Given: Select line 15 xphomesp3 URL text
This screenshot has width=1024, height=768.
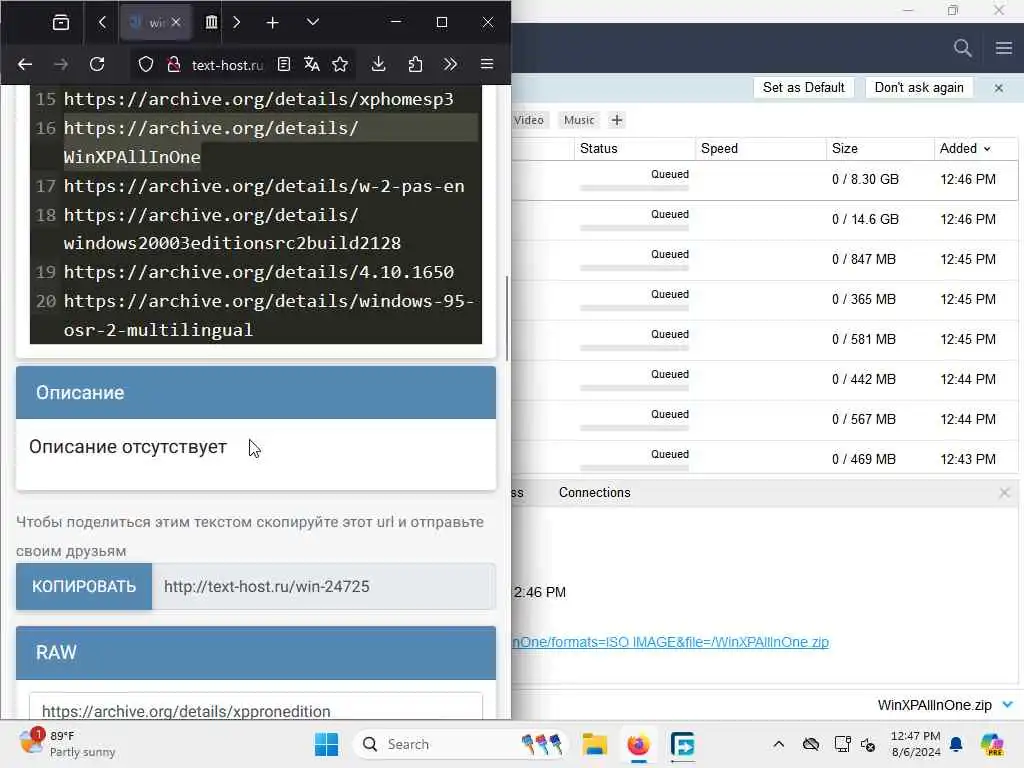Looking at the screenshot, I should (259, 99).
